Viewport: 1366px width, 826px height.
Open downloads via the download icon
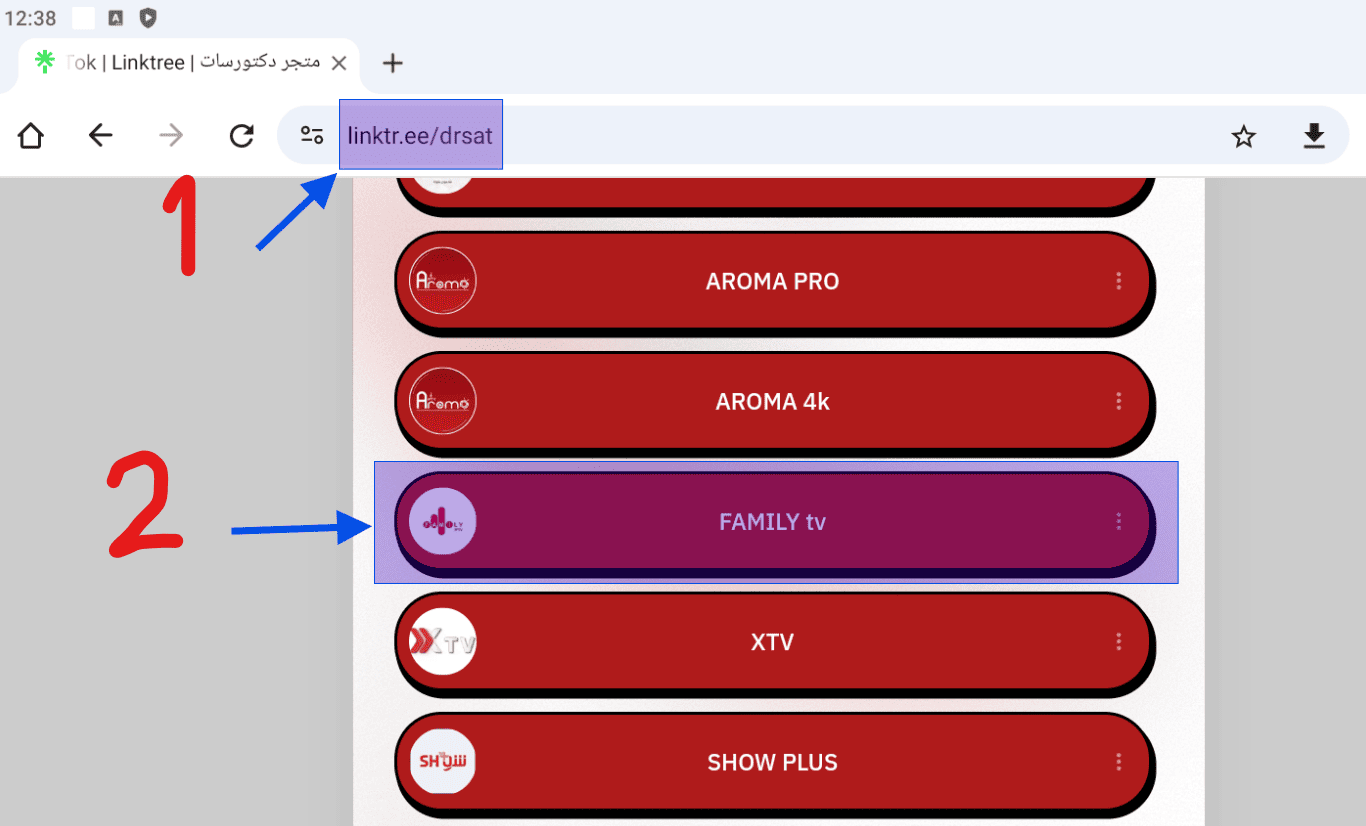tap(1314, 136)
